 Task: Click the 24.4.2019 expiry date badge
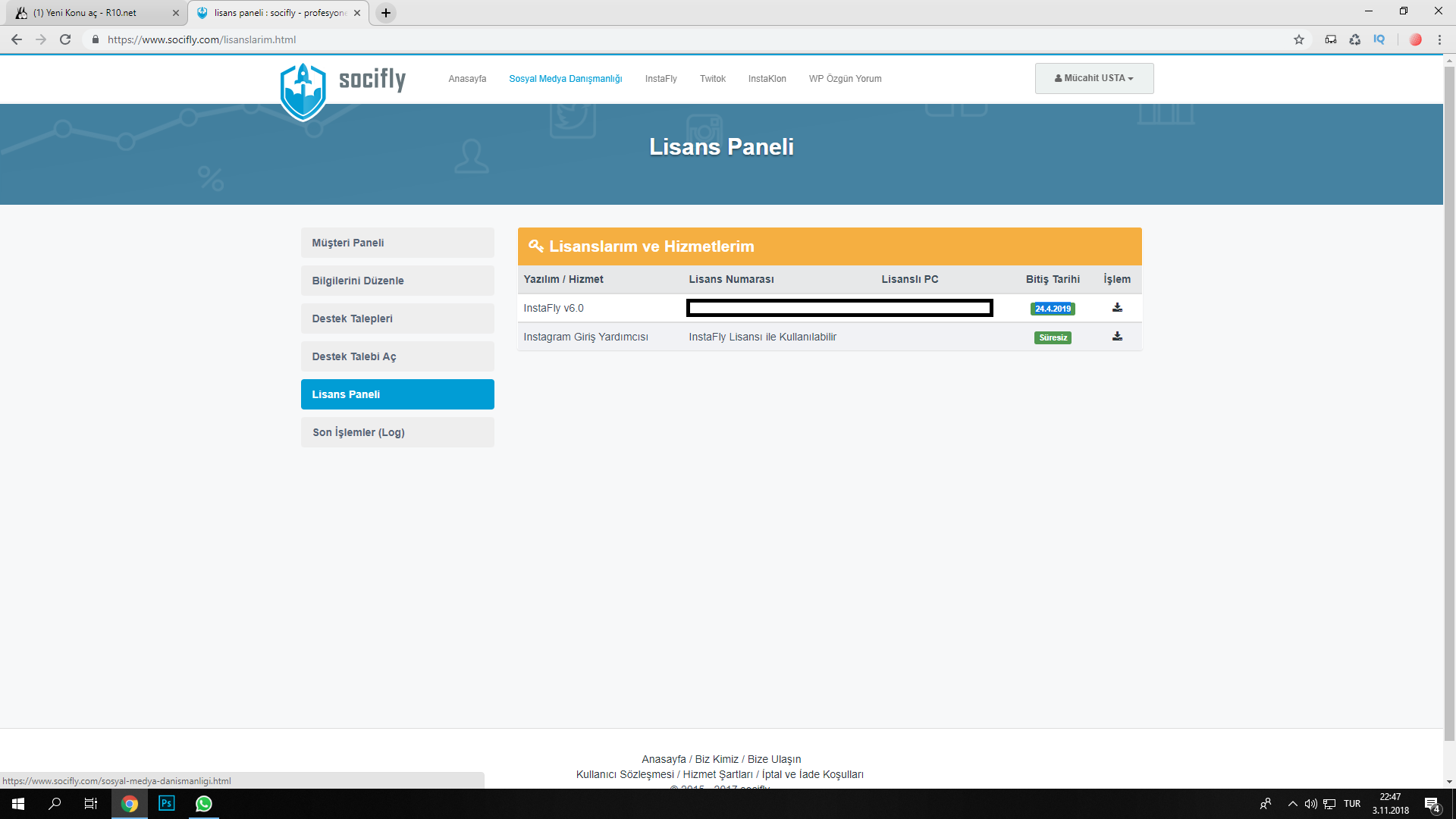point(1053,309)
